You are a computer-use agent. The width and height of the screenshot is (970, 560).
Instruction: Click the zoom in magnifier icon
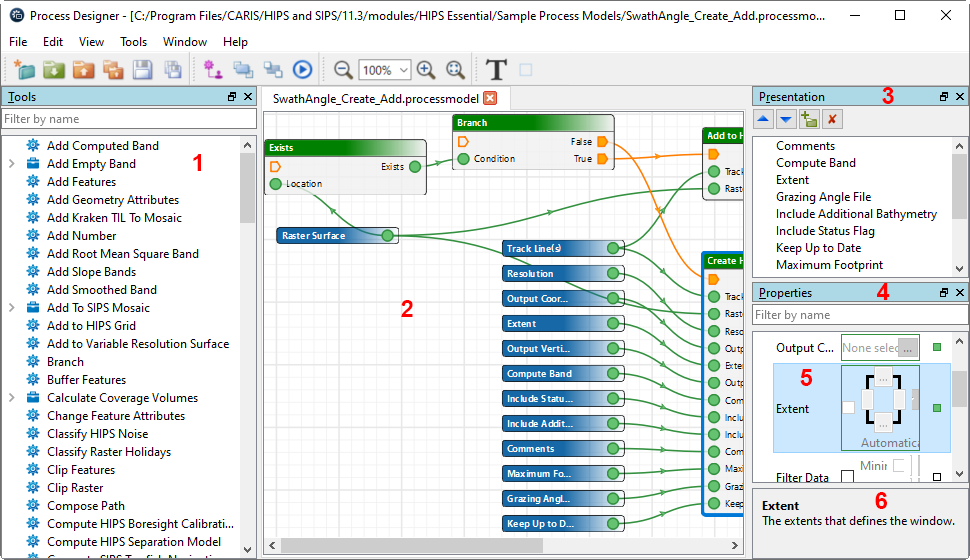(426, 70)
